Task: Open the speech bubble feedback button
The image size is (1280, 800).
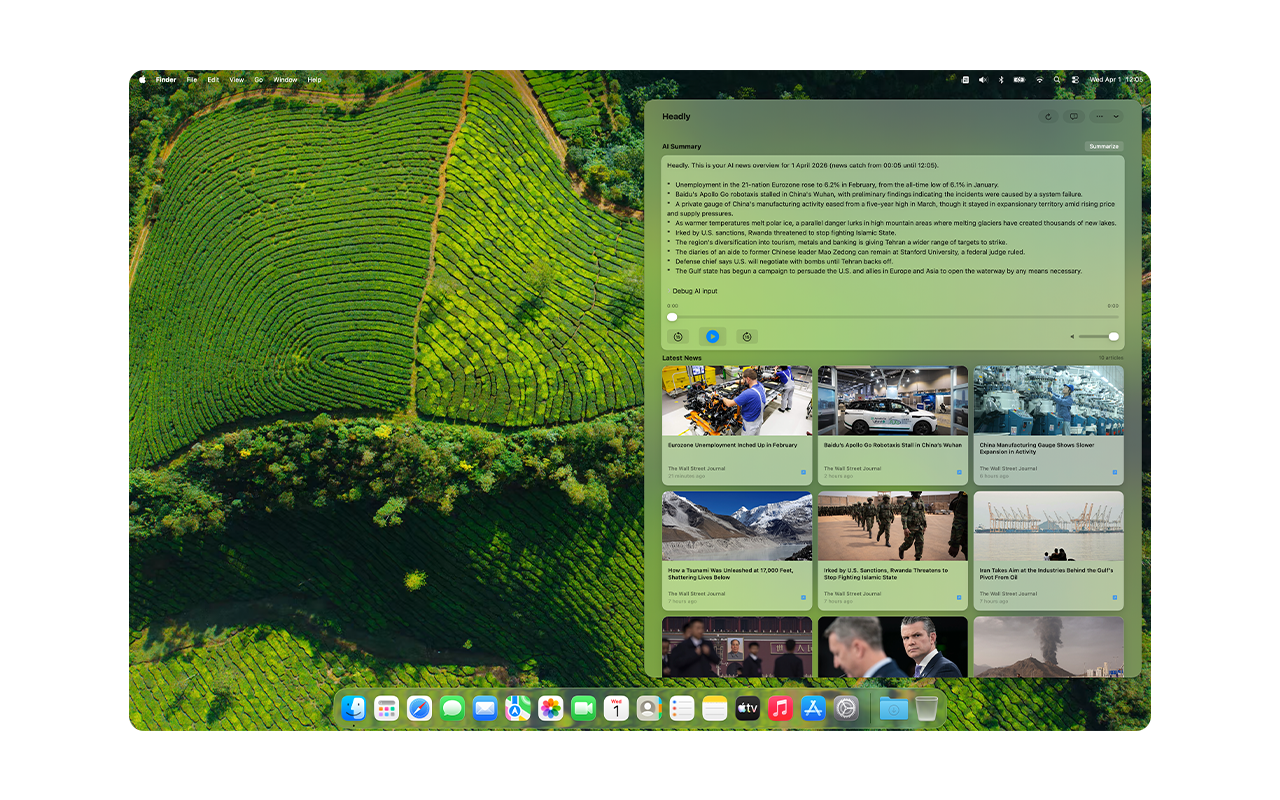Action: 1074,117
